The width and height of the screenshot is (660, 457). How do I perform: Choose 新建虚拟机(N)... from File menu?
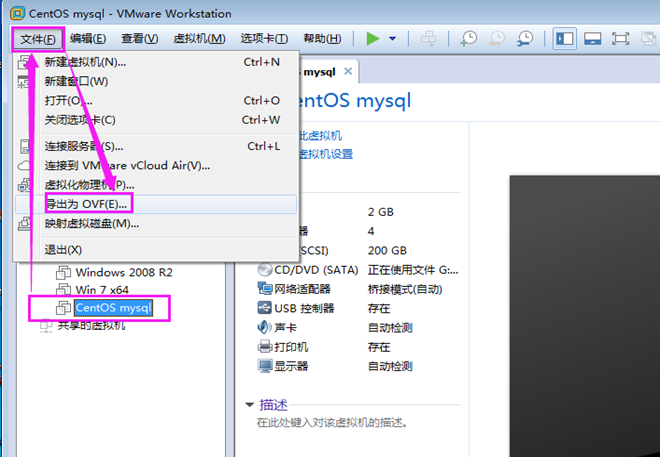157,62
